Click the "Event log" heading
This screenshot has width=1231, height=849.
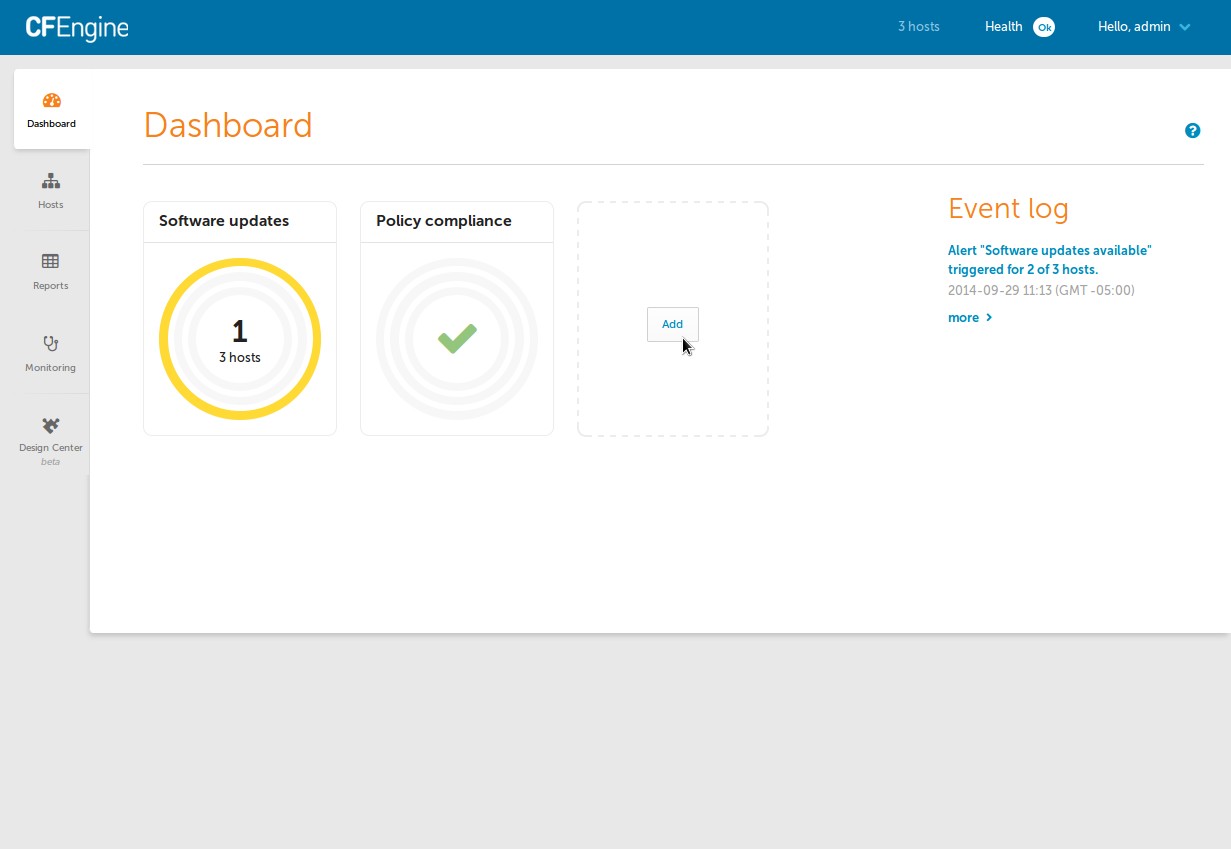coord(1008,209)
